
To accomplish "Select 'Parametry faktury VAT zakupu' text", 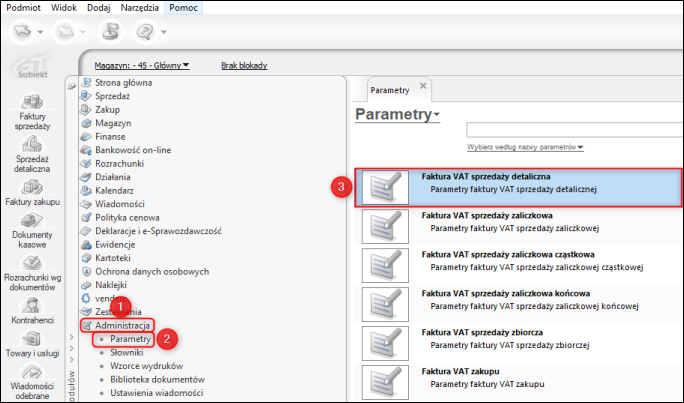I will coord(487,384).
